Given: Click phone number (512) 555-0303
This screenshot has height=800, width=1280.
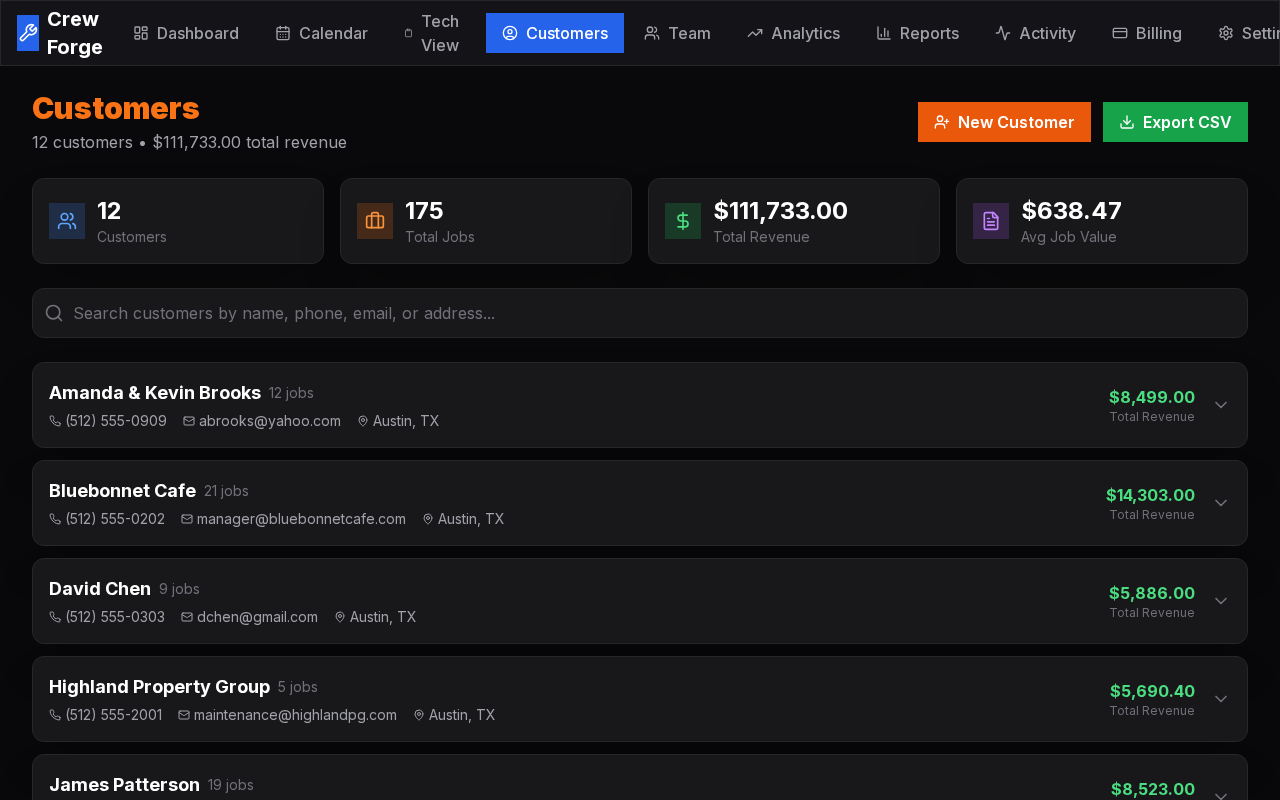Looking at the screenshot, I should pos(115,617).
